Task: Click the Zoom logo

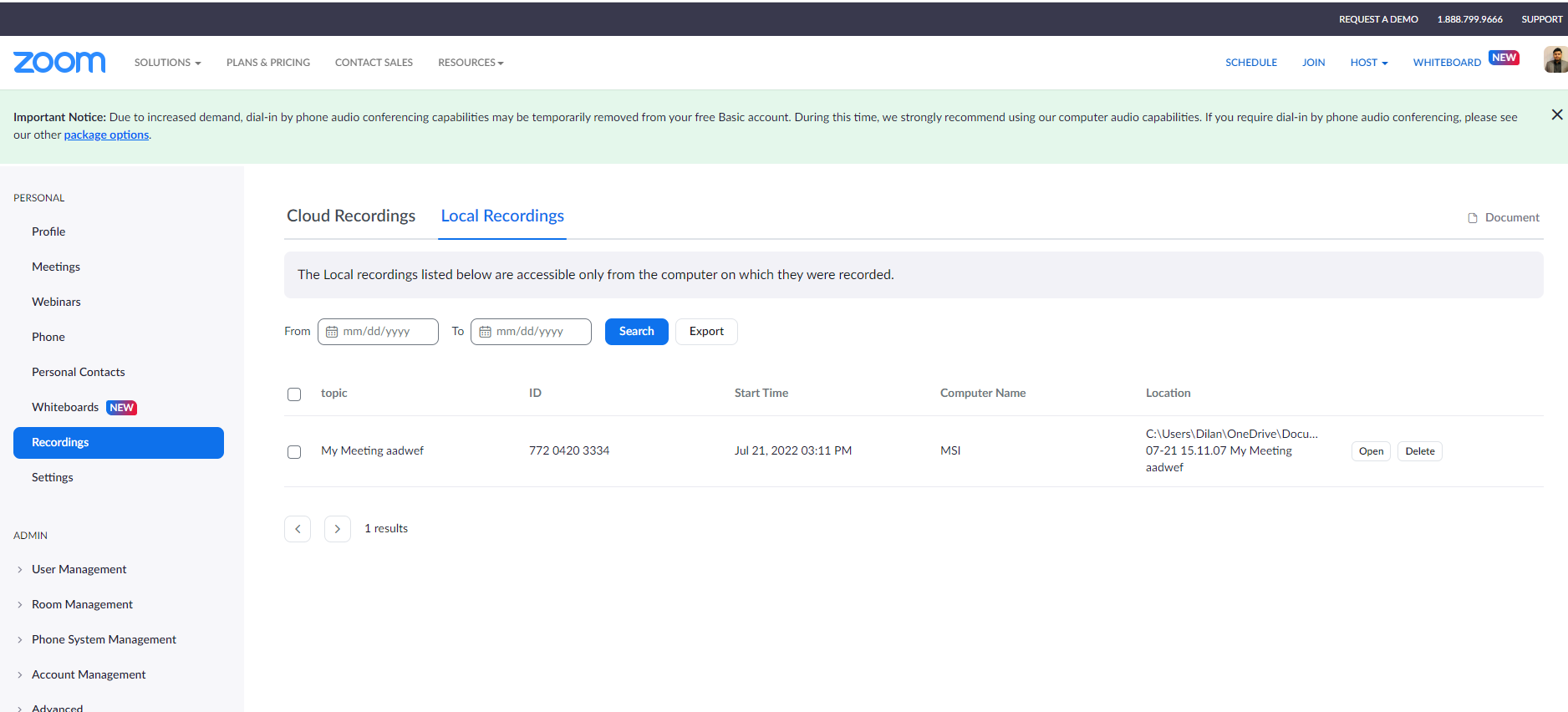Action: [59, 62]
